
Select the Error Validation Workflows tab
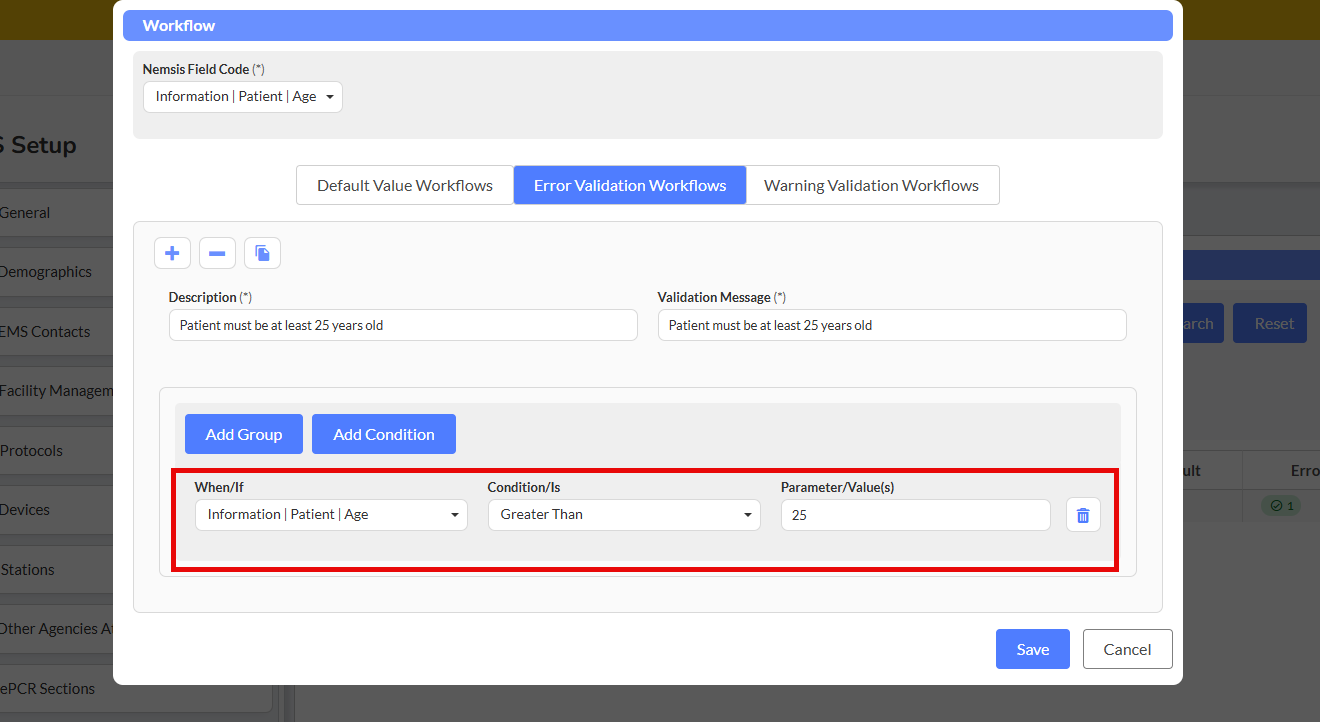point(630,185)
